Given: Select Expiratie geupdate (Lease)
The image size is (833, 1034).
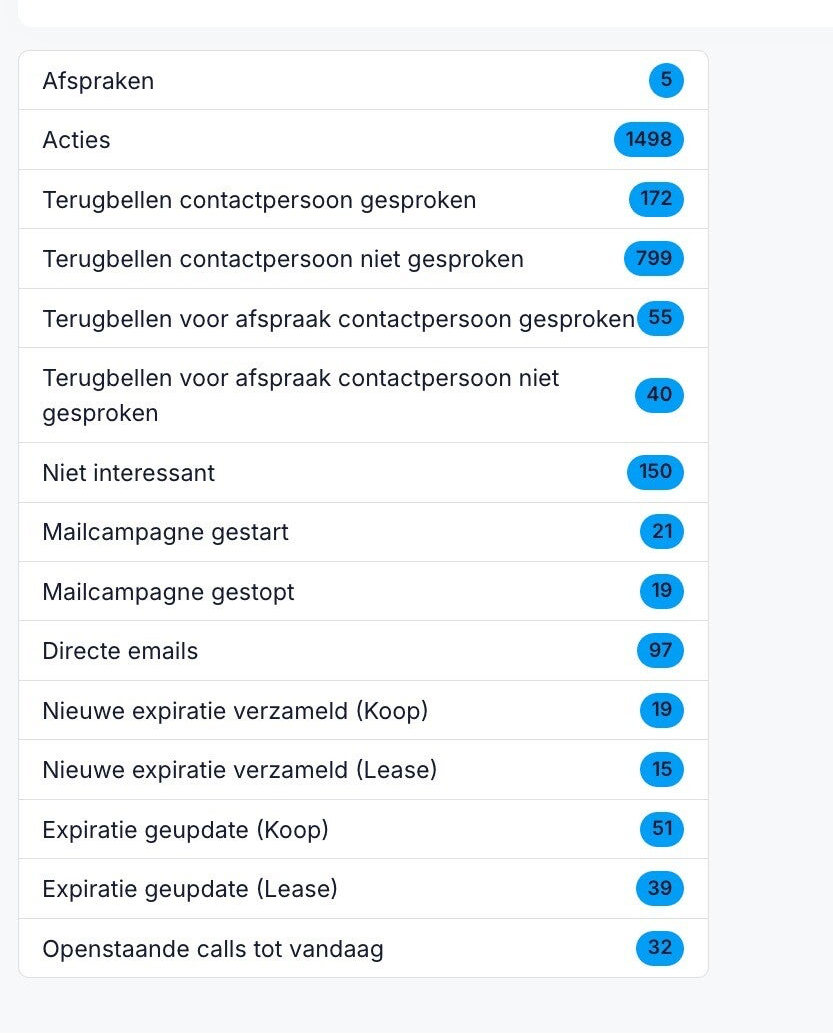Looking at the screenshot, I should [x=190, y=889].
